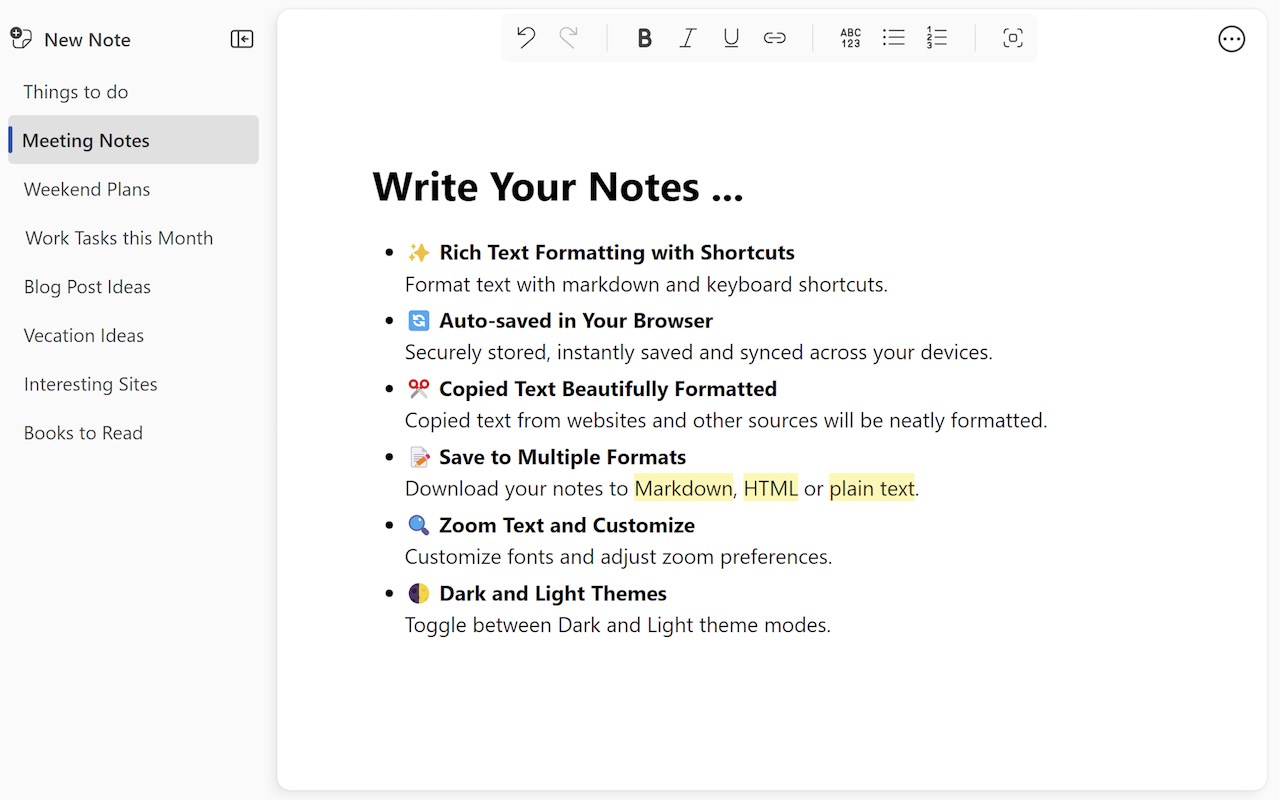Click highlighted word Markdown
The width and height of the screenshot is (1280, 800).
coord(684,488)
